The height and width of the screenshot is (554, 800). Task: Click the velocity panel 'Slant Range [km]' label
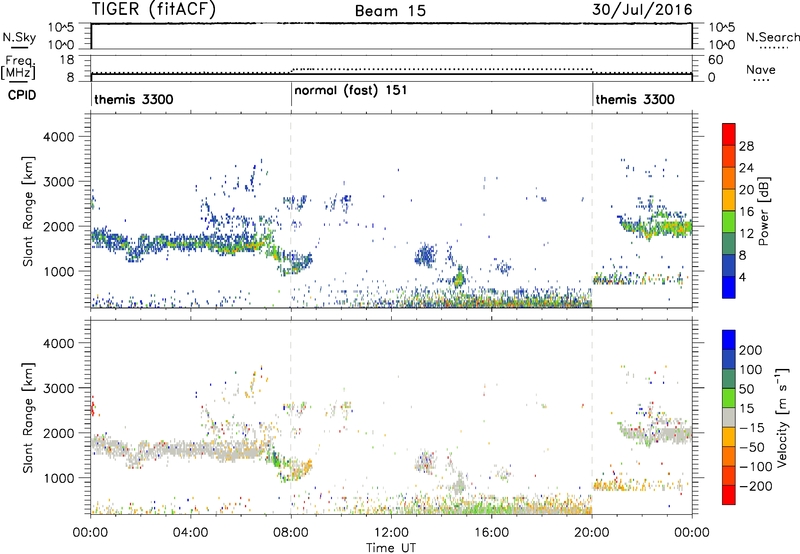pyautogui.click(x=28, y=418)
